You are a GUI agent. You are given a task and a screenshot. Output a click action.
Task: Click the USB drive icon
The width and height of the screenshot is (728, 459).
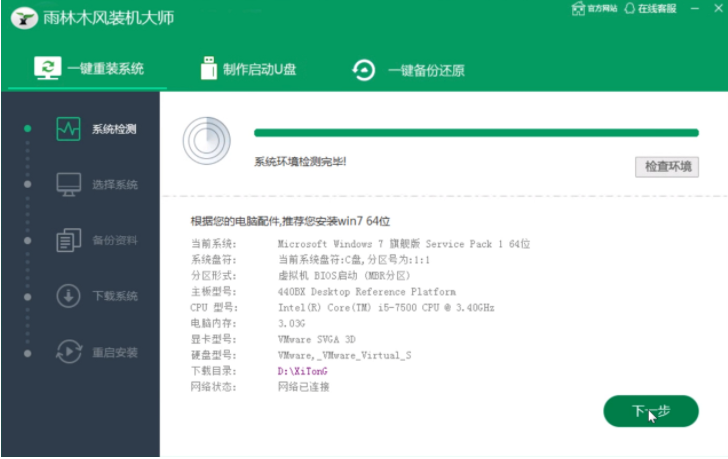tap(209, 68)
